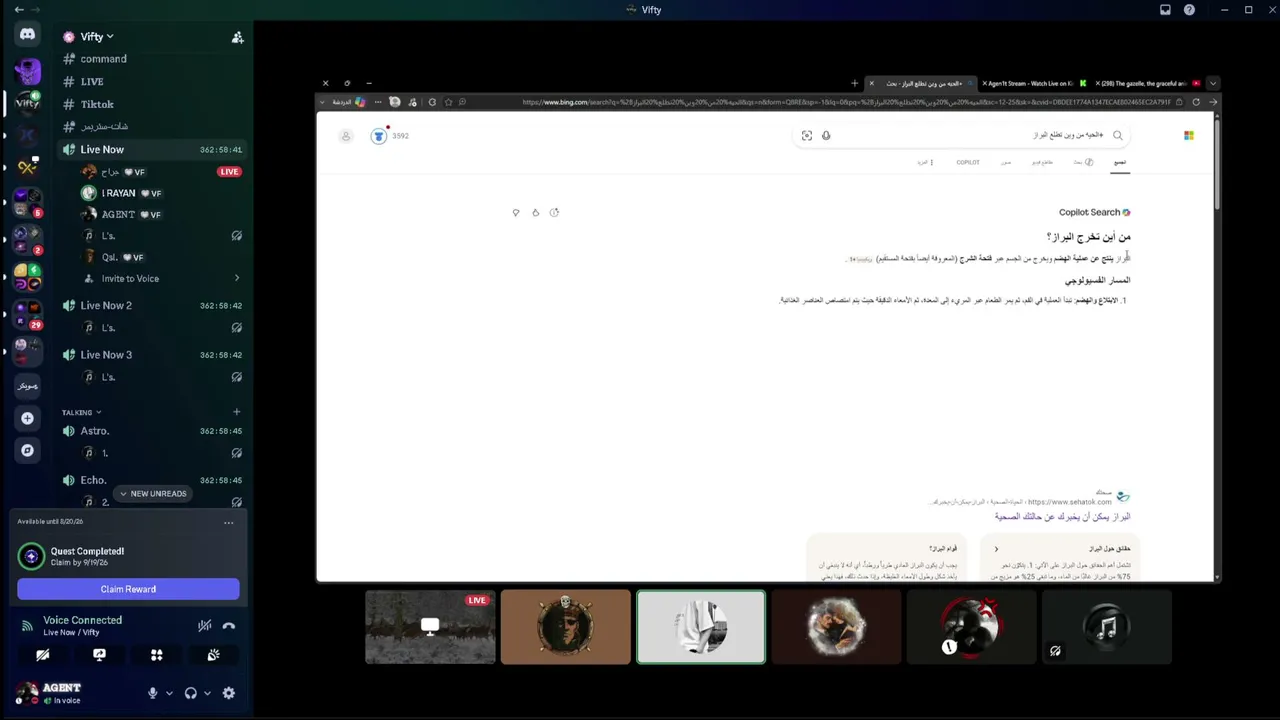Click the Inbox icon in Discord title bar

[1165, 10]
